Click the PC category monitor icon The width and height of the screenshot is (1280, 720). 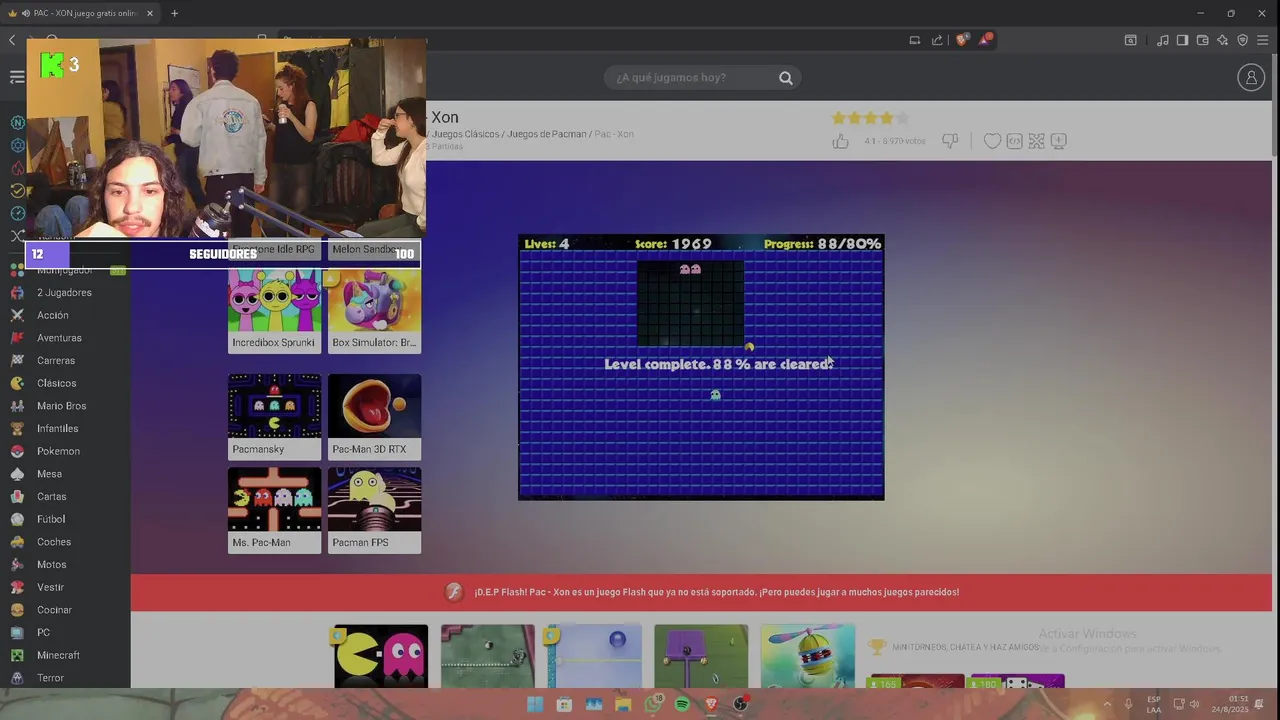17,633
